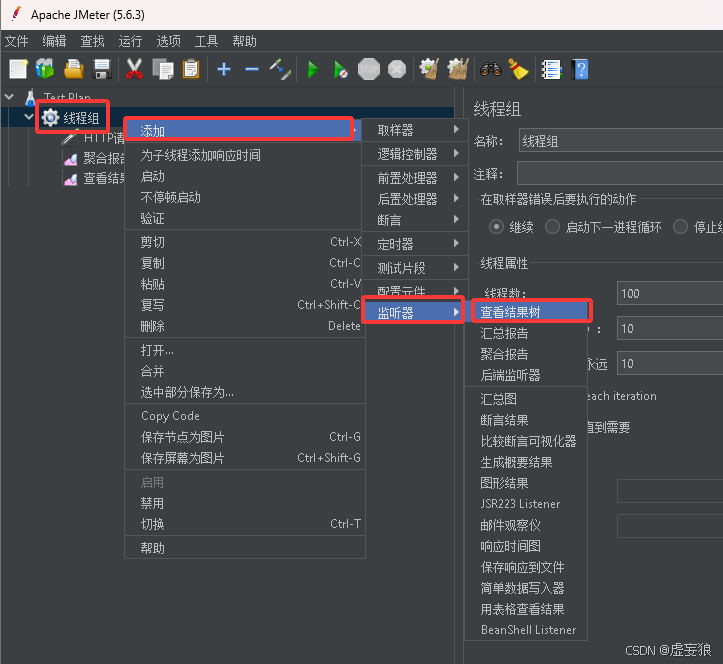This screenshot has width=723, height=664.
Task: Click the Clear gear broom icon
Action: click(x=429, y=69)
